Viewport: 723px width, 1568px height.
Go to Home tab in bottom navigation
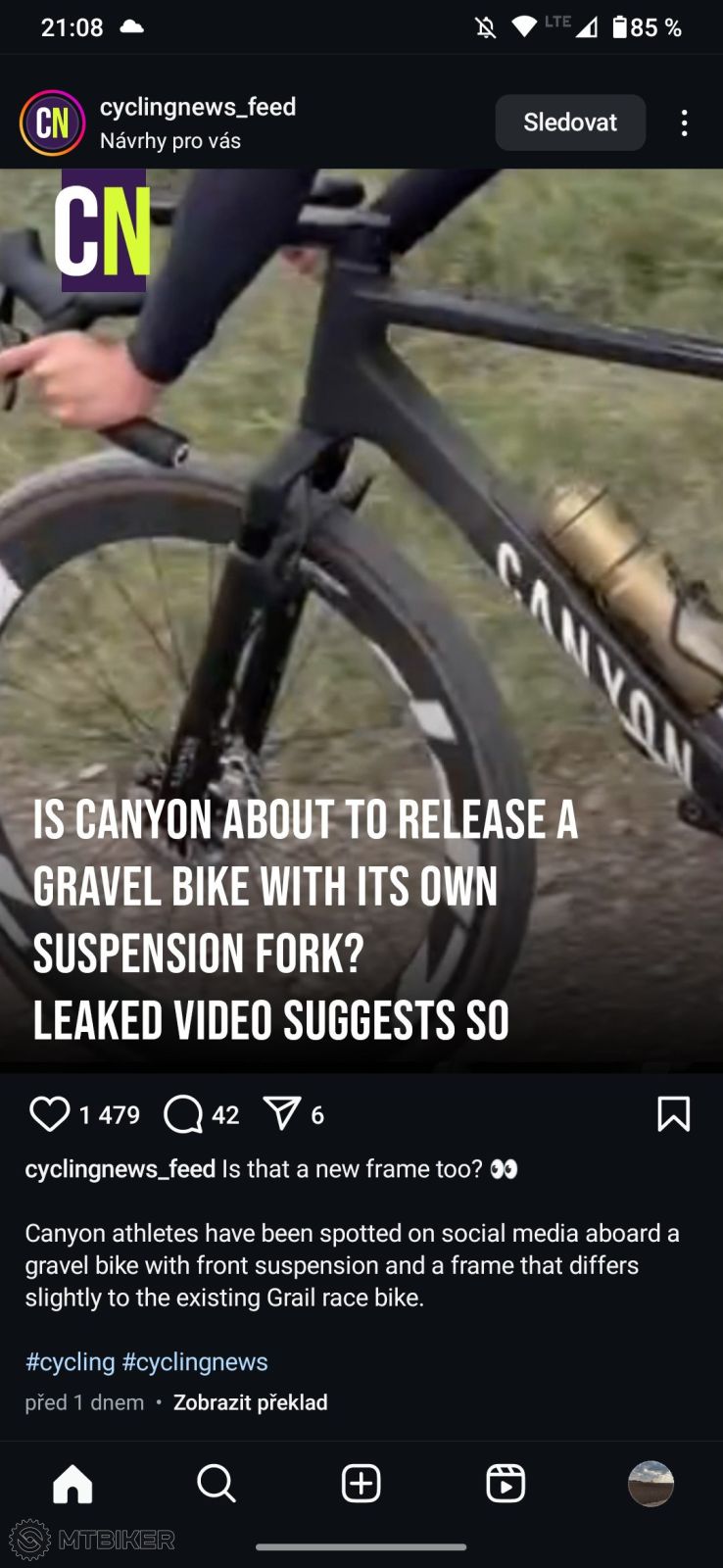point(72,1483)
